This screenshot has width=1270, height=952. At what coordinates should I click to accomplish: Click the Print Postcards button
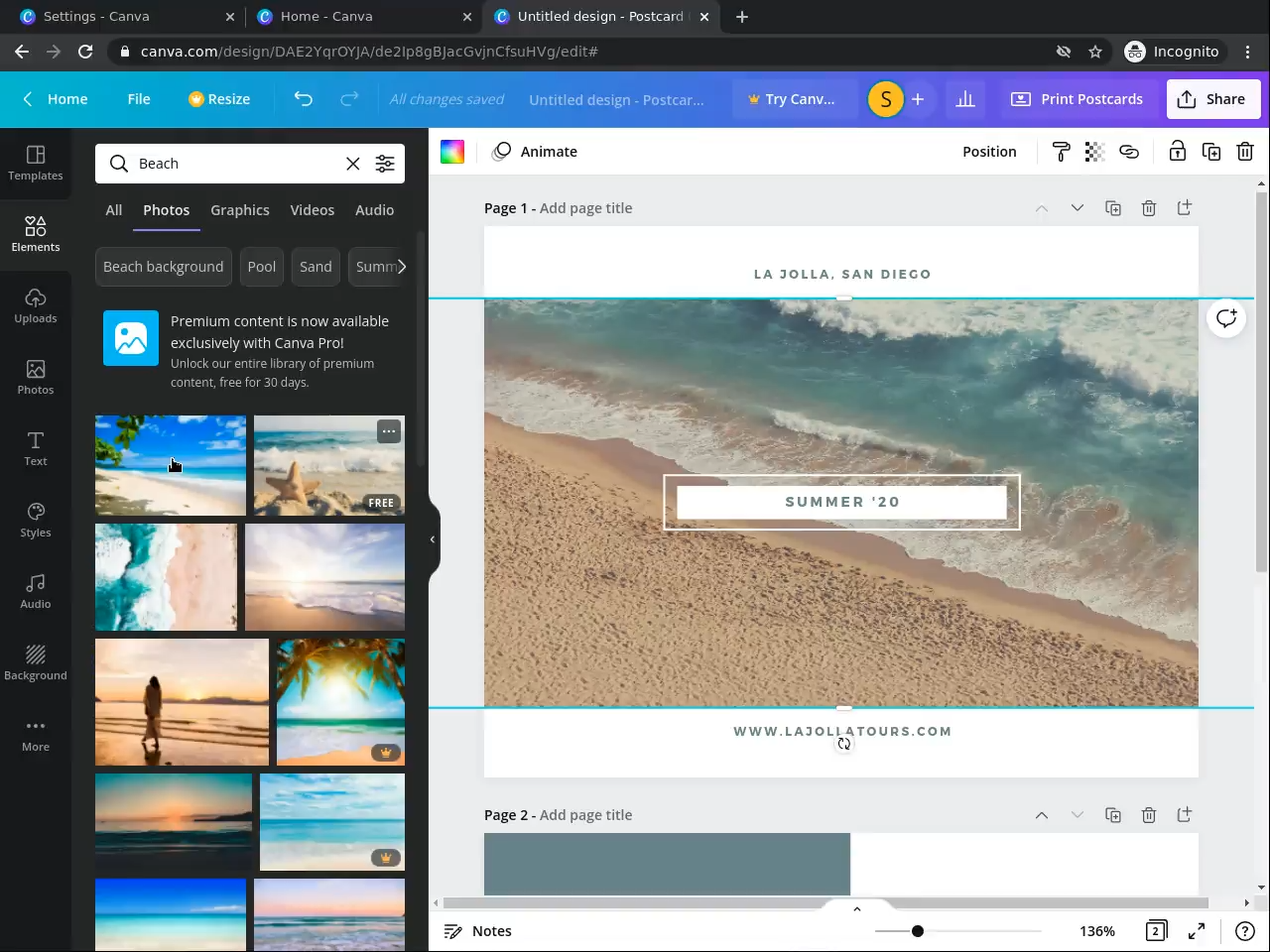pos(1077,99)
